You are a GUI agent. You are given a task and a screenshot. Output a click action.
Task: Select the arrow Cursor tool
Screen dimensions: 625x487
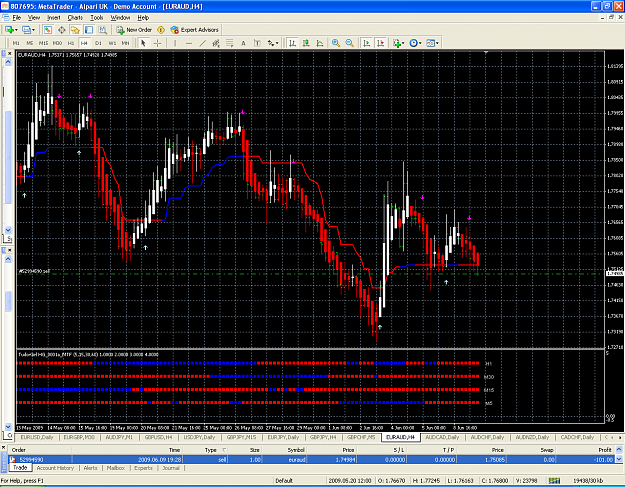click(x=143, y=43)
